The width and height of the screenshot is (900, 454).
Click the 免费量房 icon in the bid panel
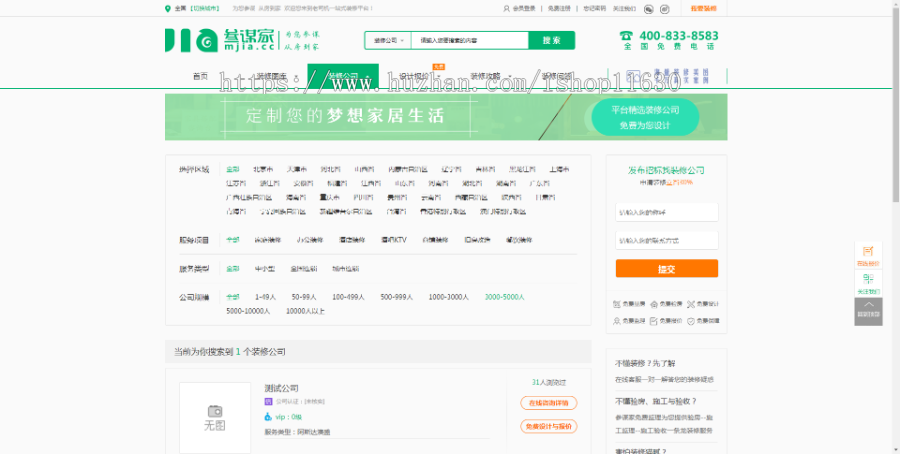(616, 304)
